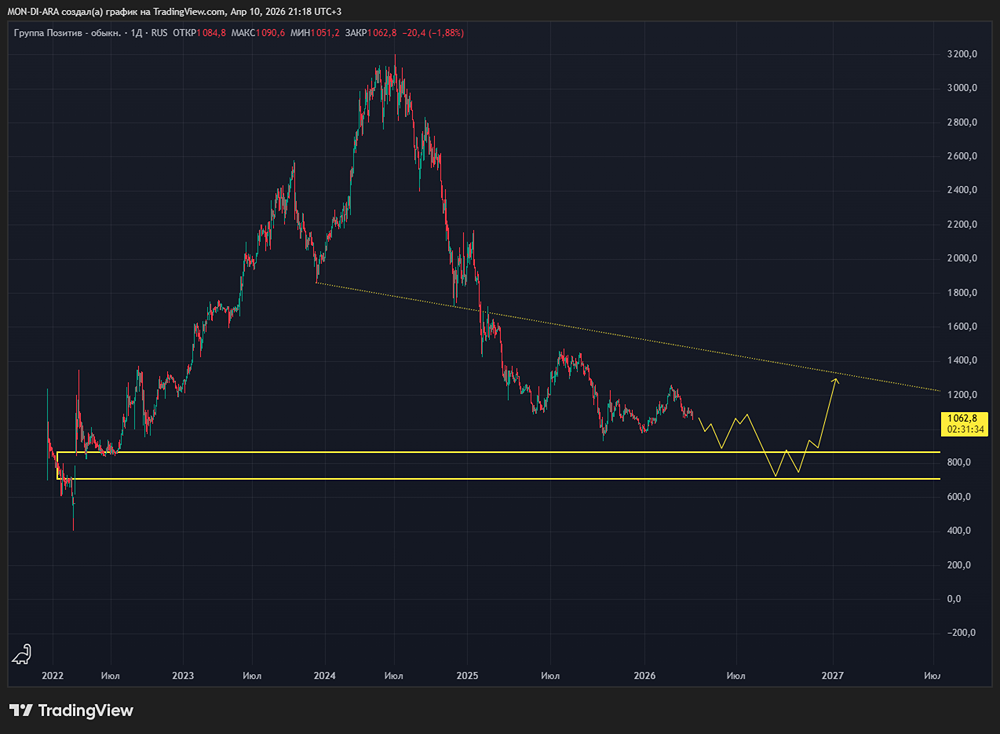
Task: Click the 2026 time axis label
Action: [645, 676]
